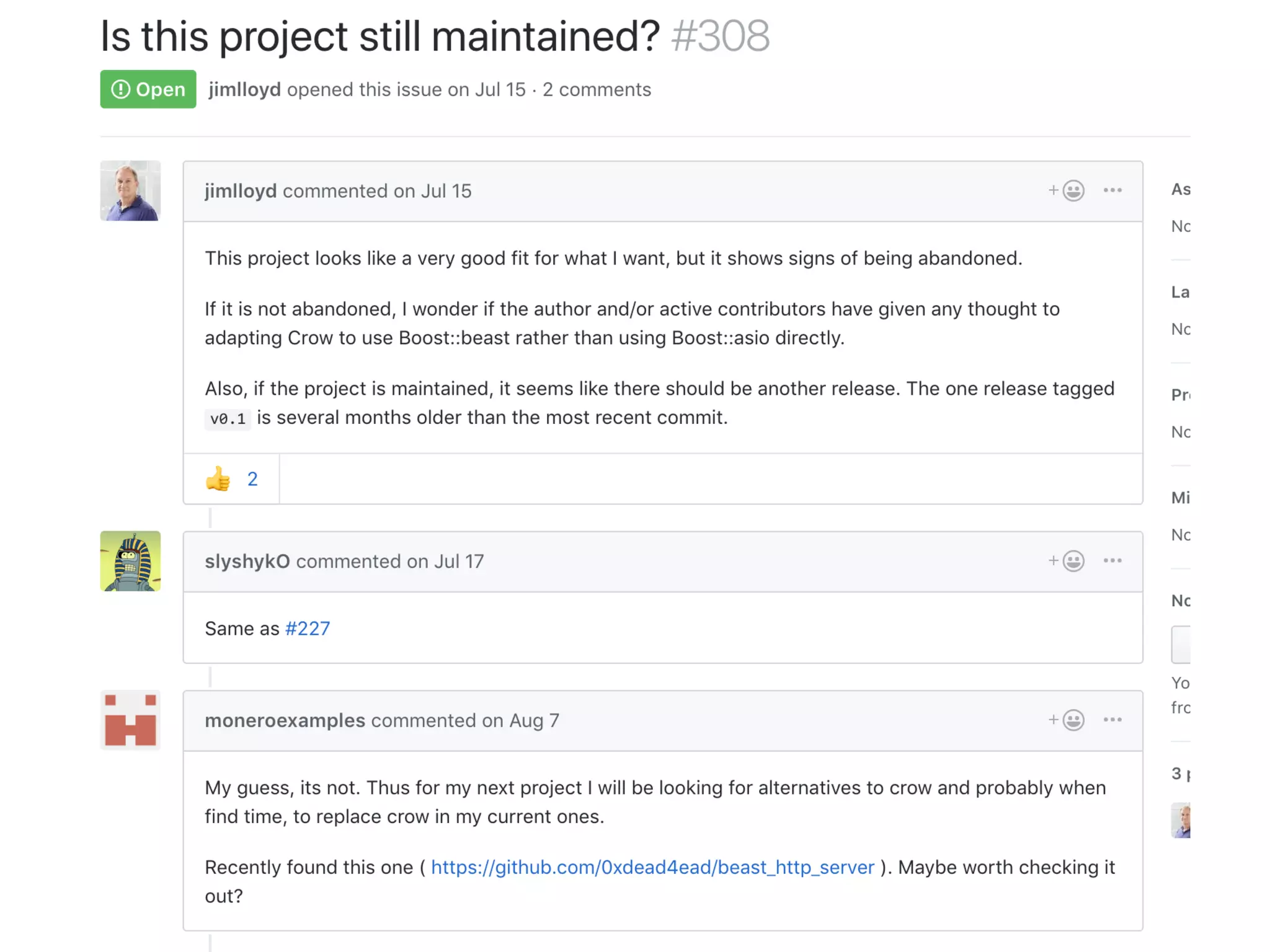This screenshot has width=1270, height=952.
Task: Click slyshykO's Bender pharaoh avatar
Action: tap(130, 561)
